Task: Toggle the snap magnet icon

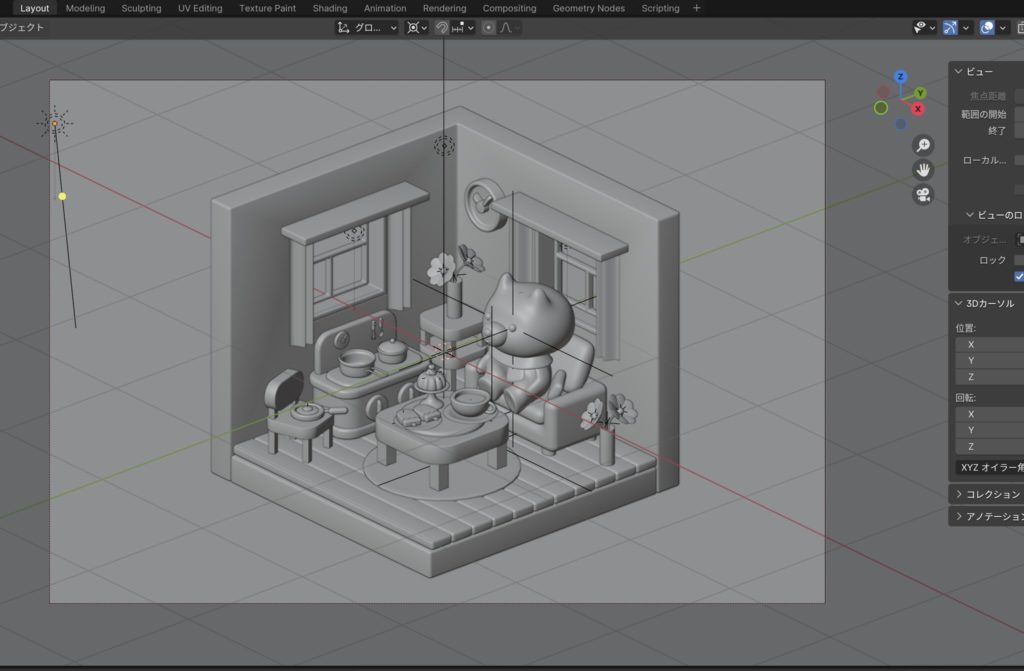Action: 442,28
